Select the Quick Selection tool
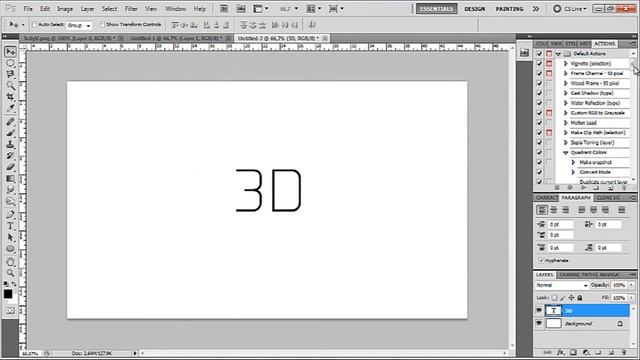 [x=10, y=85]
